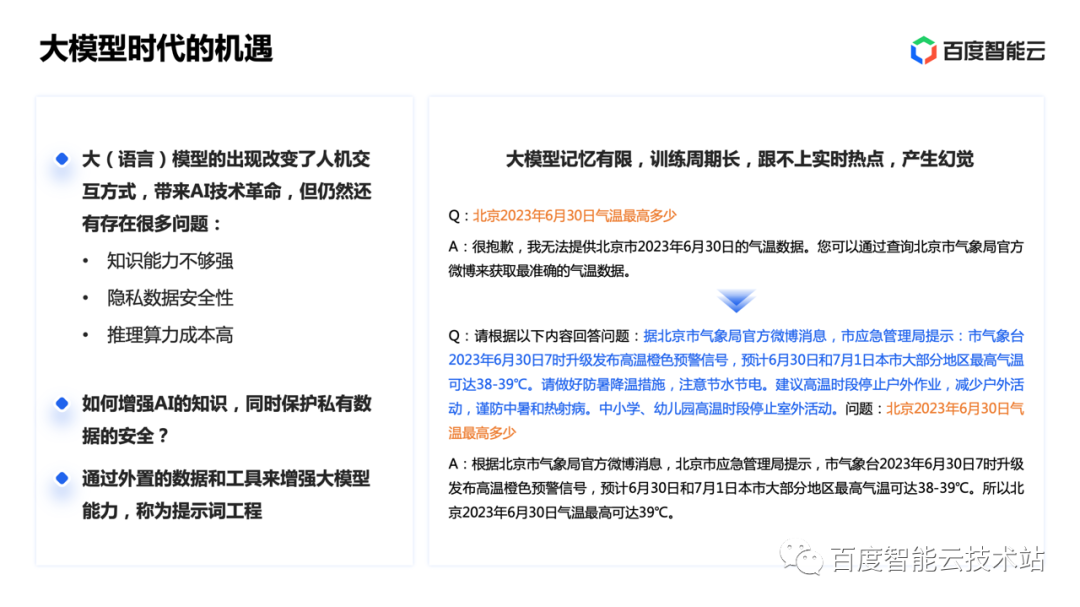The width and height of the screenshot is (1080, 607).
Task: Click the answer line starting '很抱歉，我无法提供'
Action: coord(747,247)
